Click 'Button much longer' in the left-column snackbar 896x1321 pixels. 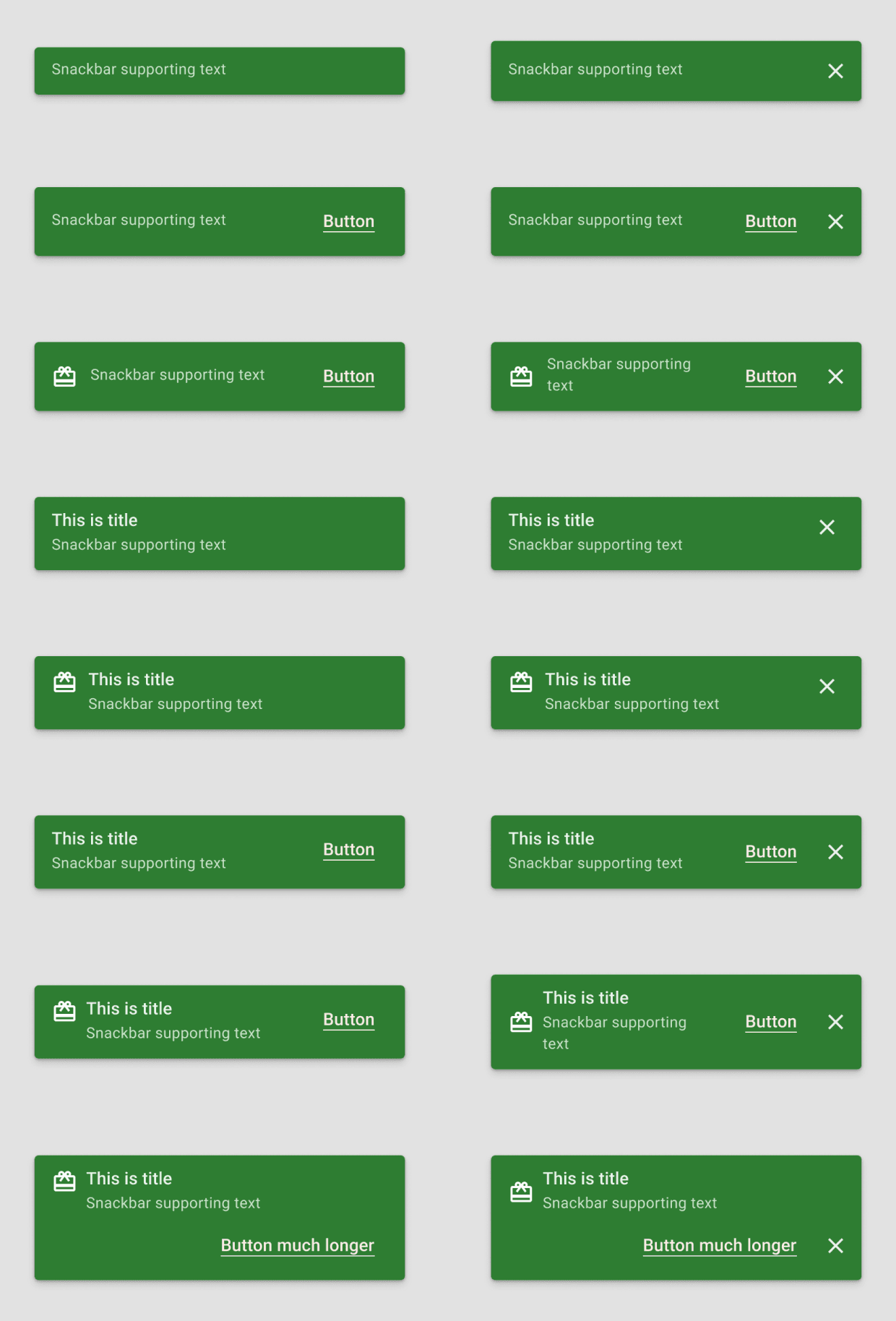298,1246
